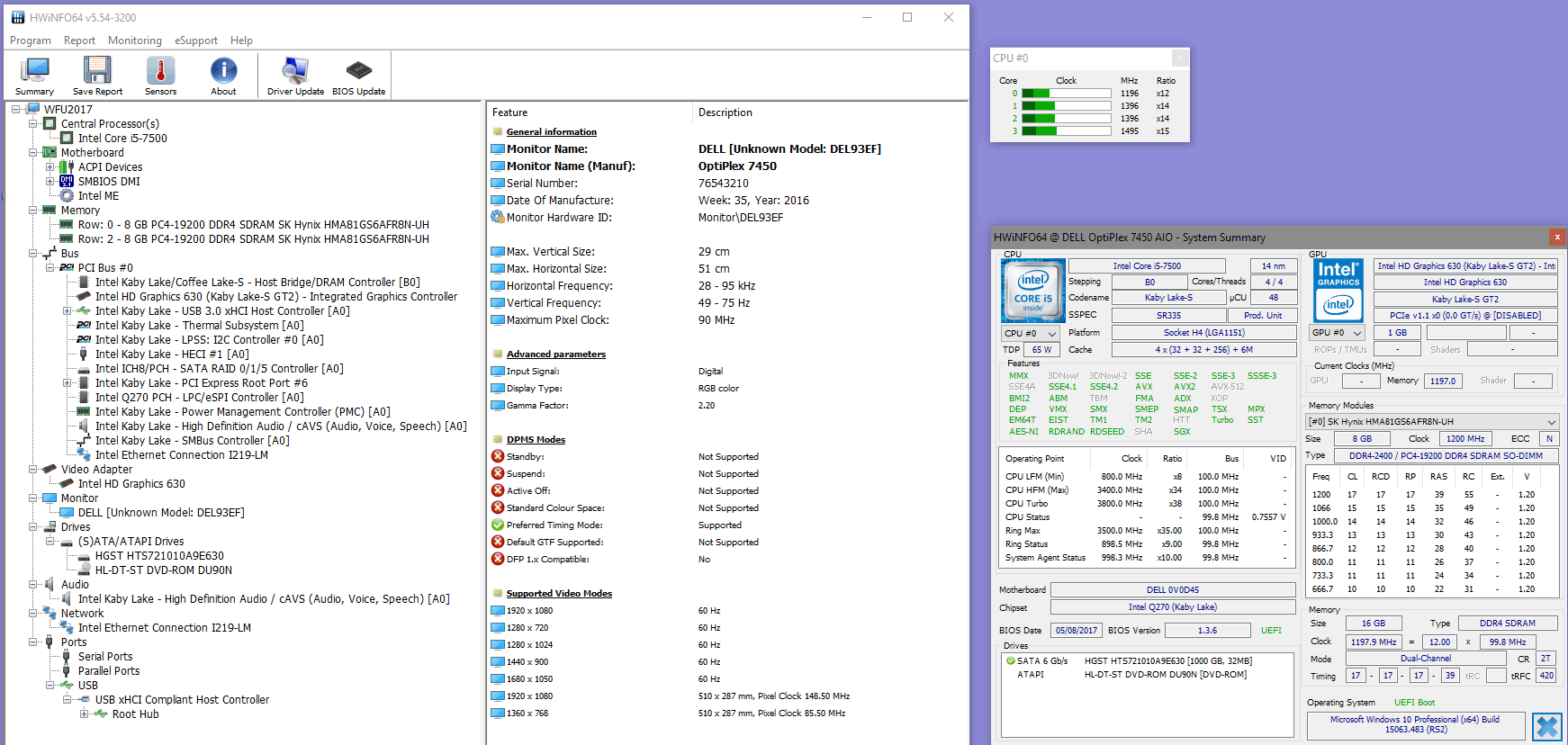Expand the ACPI Devices node
The width and height of the screenshot is (1568, 745).
click(x=50, y=167)
